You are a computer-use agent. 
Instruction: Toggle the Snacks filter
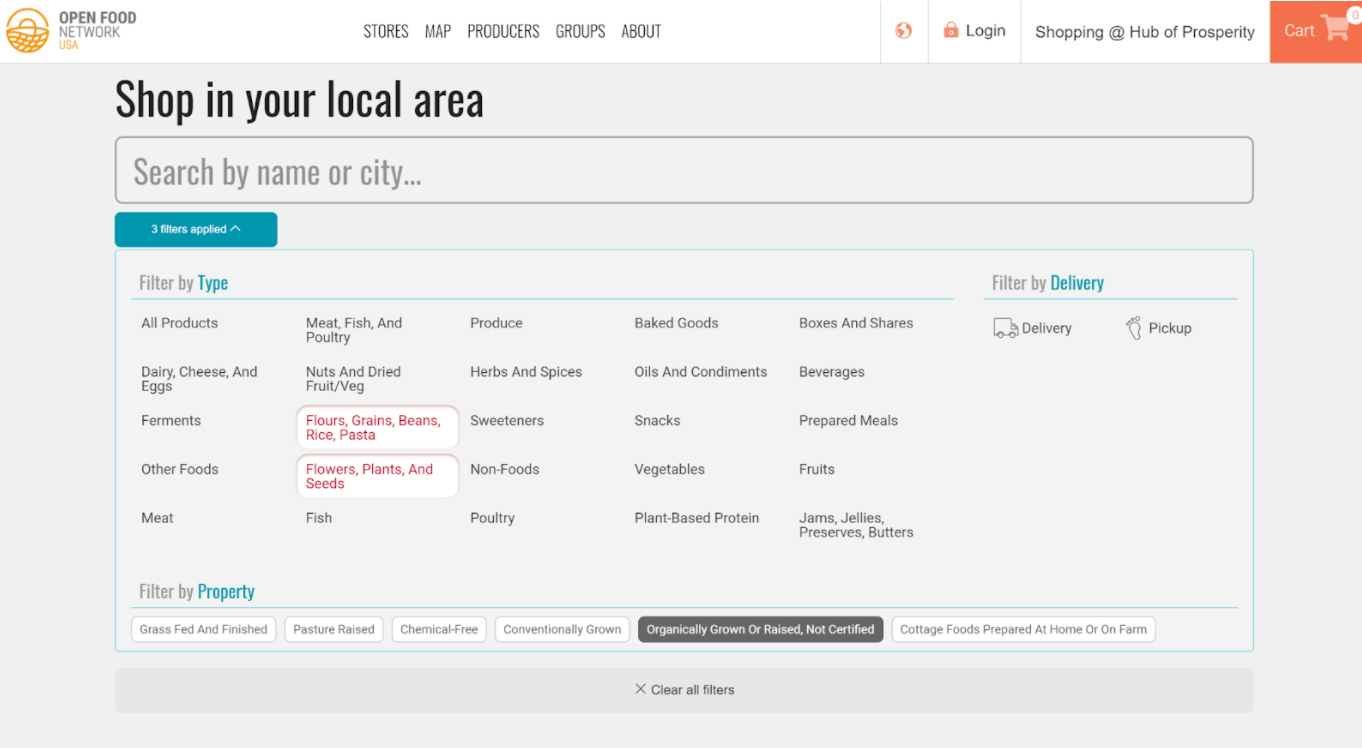pyautogui.click(x=657, y=421)
